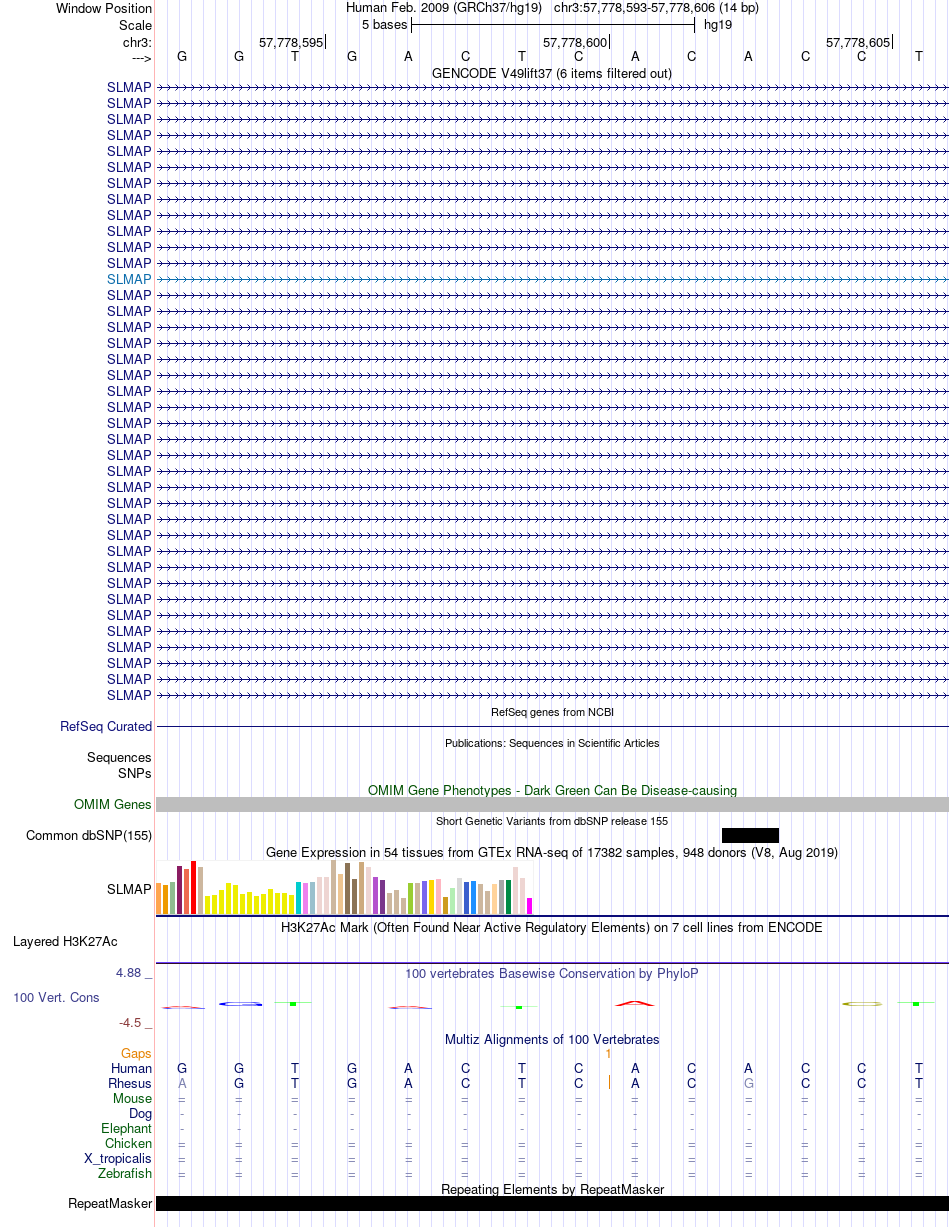The width and height of the screenshot is (950, 1227).
Task: Click the red PhyloP conservation peak
Action: tap(635, 1002)
